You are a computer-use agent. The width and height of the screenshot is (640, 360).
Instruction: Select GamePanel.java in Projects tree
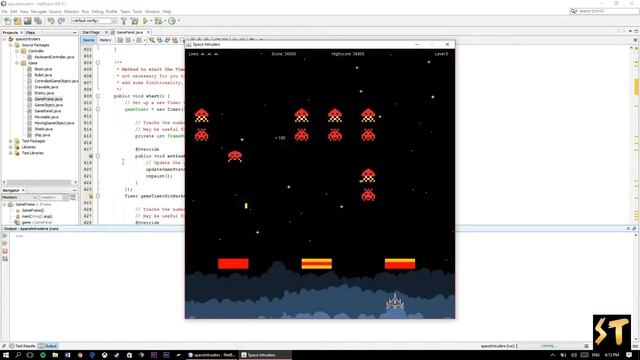48,111
